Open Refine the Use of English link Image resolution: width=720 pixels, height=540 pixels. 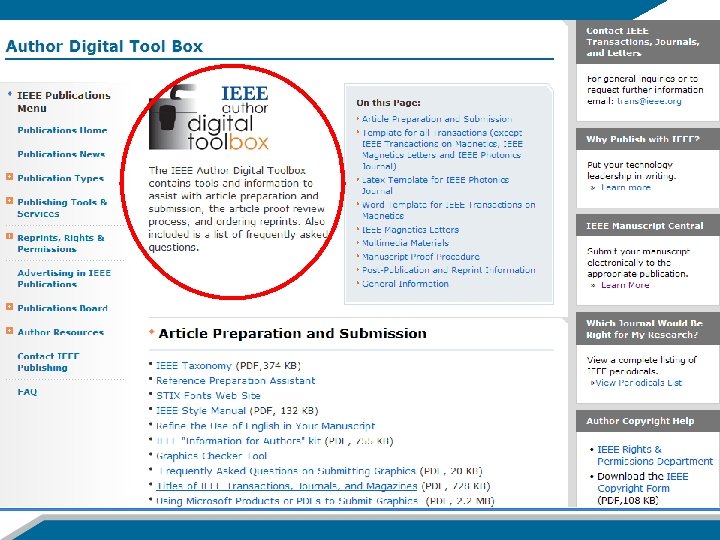265,426
